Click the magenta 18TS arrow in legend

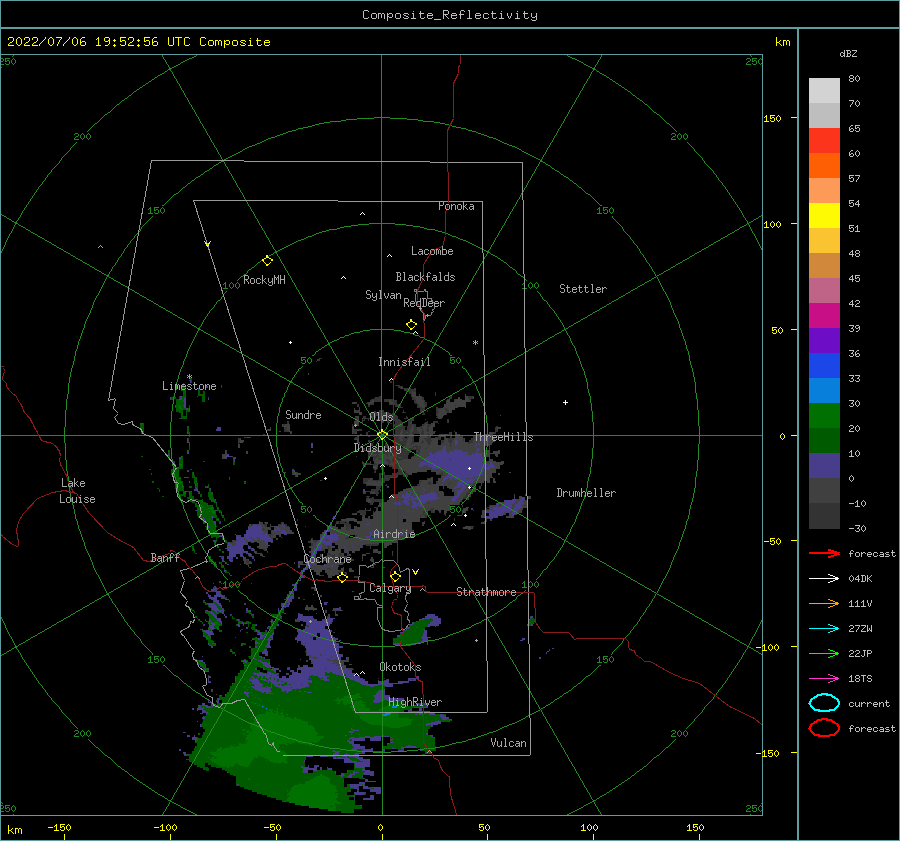pos(824,679)
